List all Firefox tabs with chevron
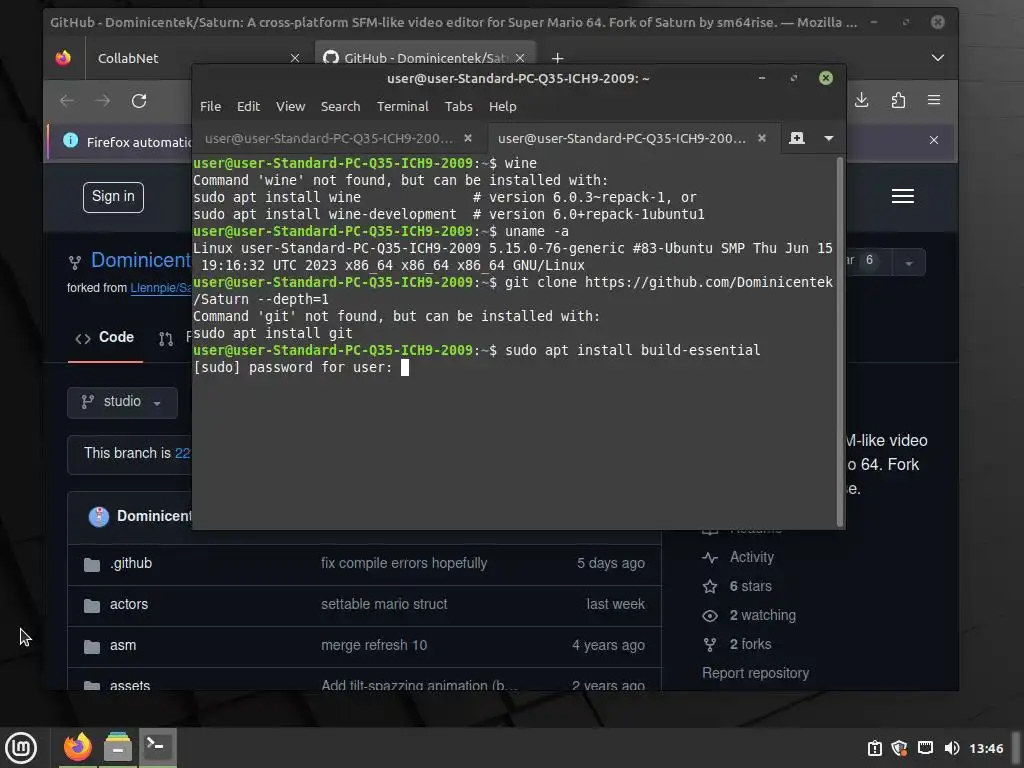The width and height of the screenshot is (1024, 768). coord(938,58)
